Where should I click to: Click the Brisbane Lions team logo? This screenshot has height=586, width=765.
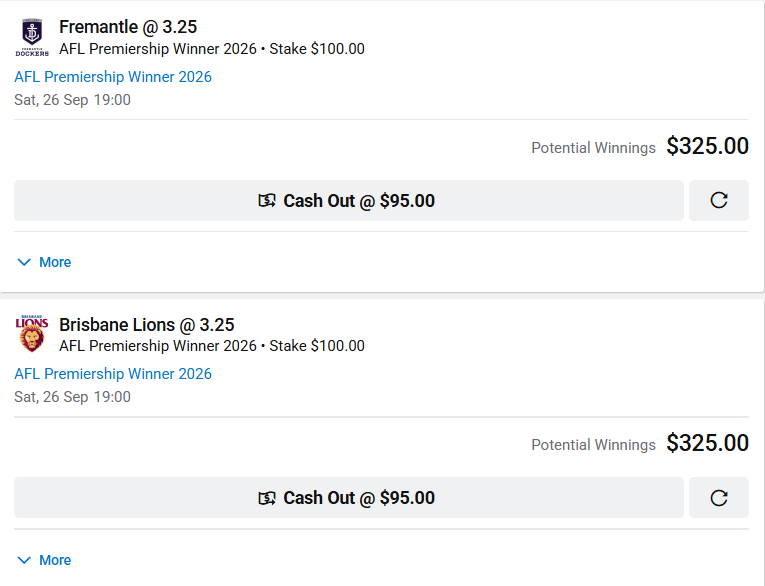[32, 334]
